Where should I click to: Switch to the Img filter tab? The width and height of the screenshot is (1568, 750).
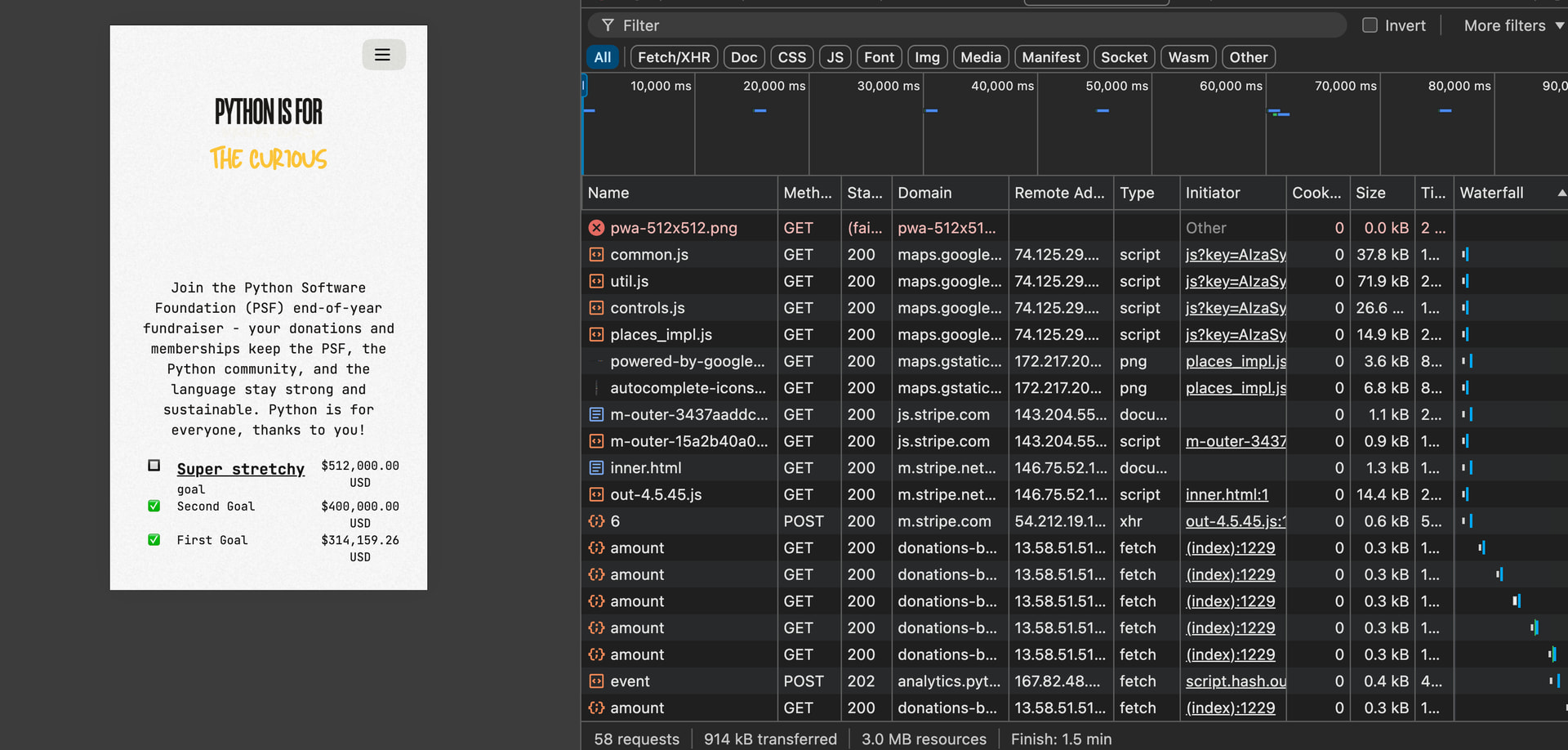pyautogui.click(x=927, y=57)
